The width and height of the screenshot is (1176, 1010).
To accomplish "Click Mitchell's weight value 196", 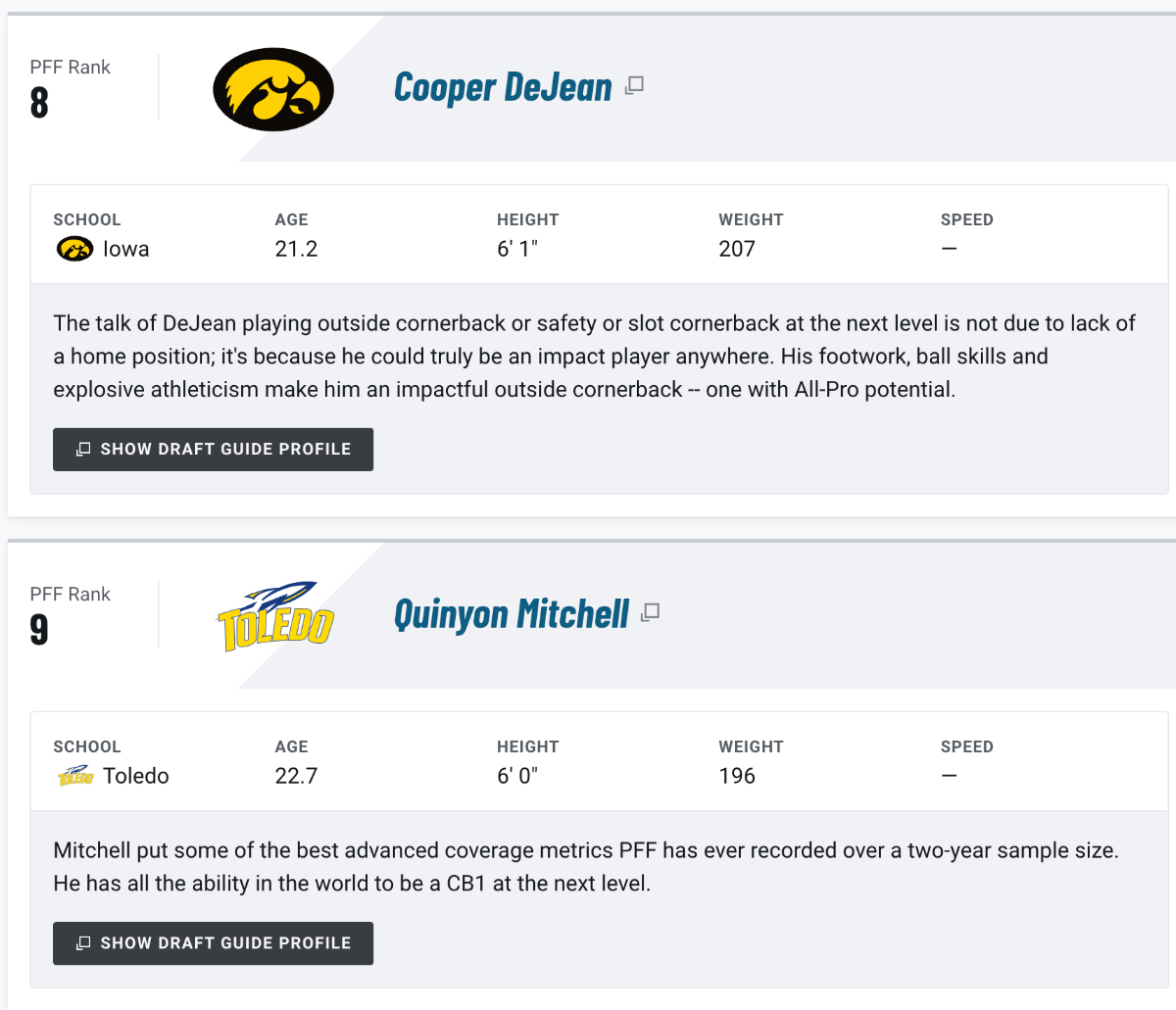I will (x=737, y=776).
